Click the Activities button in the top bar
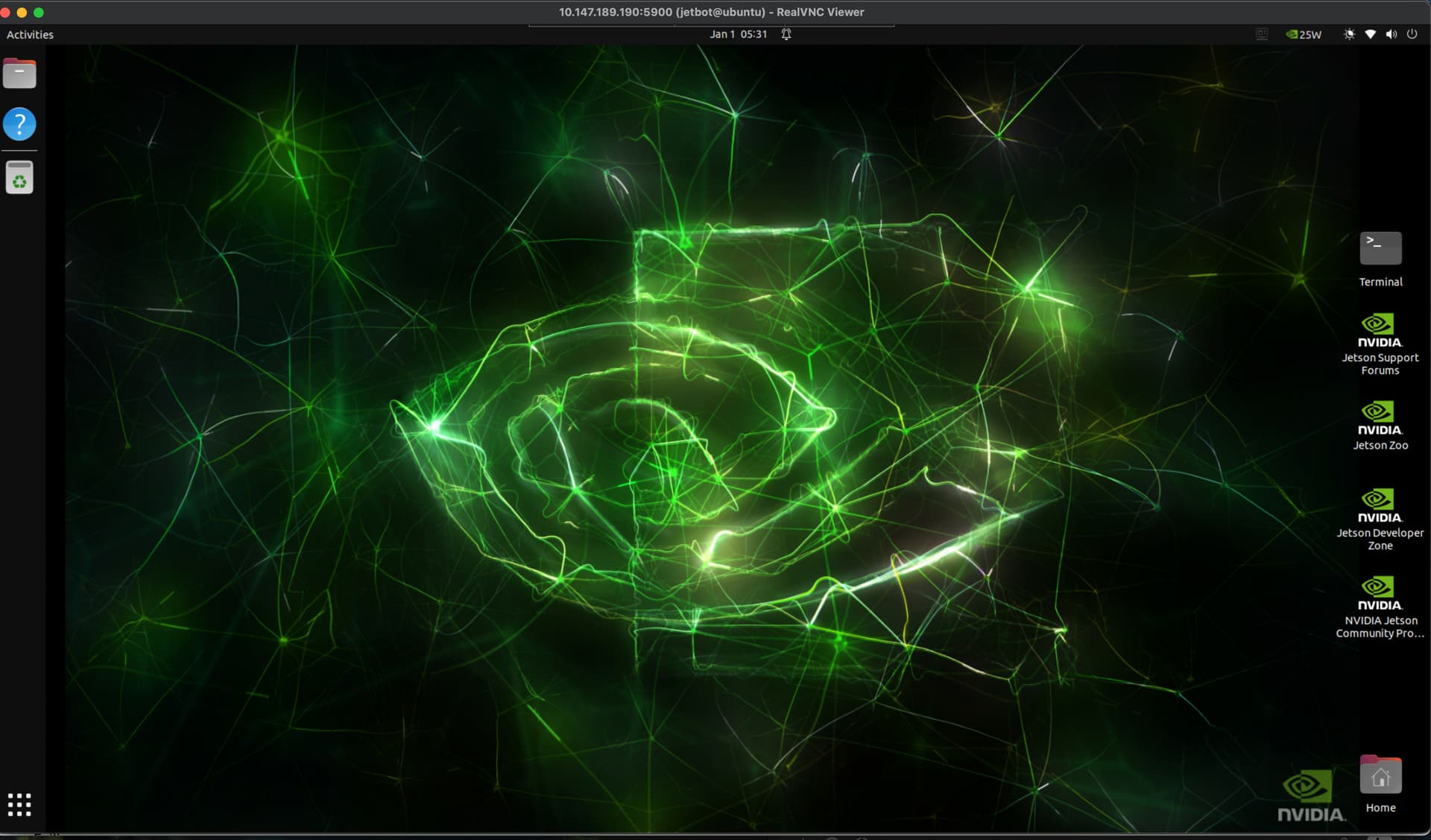Screen dimensions: 1431x840 (x=30, y=34)
